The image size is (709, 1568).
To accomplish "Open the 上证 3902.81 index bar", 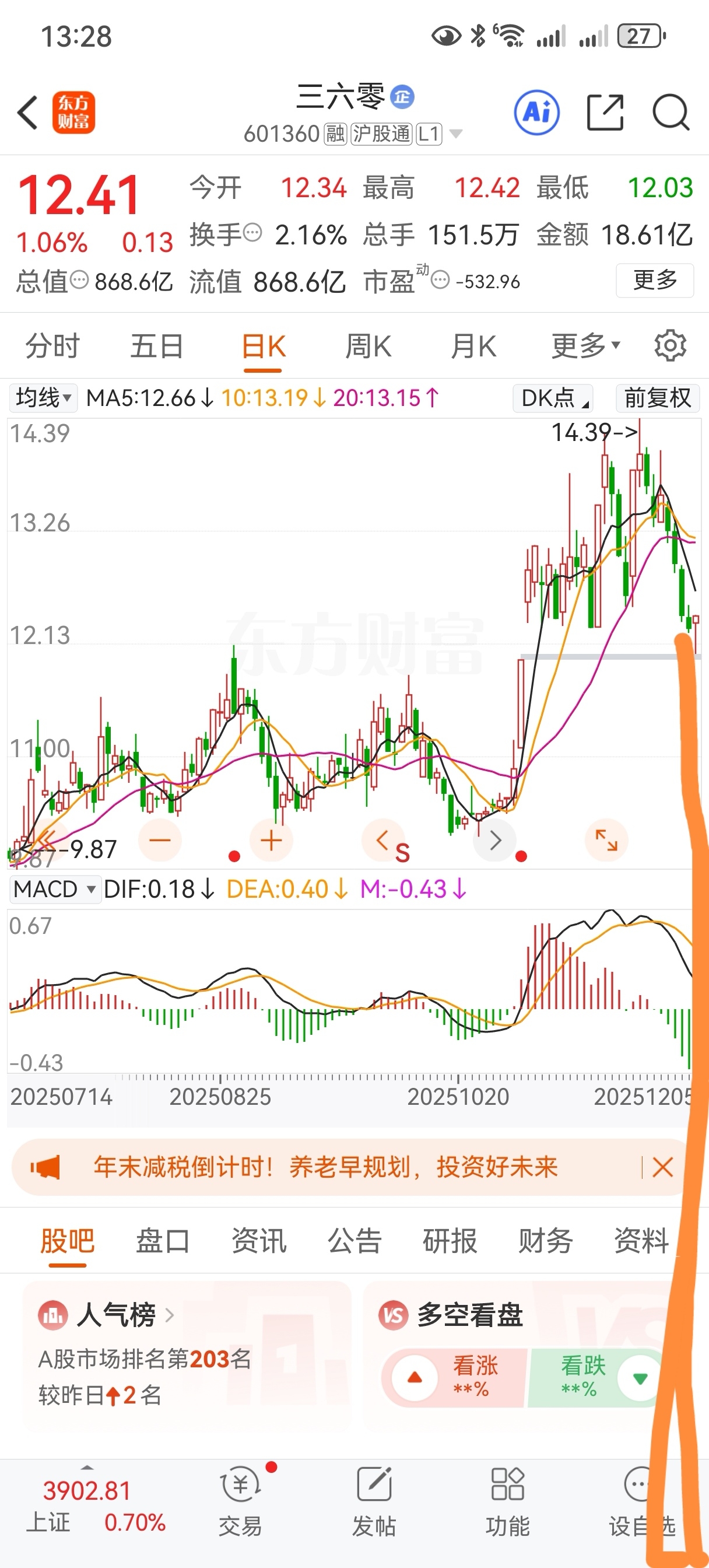I will click(x=96, y=1506).
